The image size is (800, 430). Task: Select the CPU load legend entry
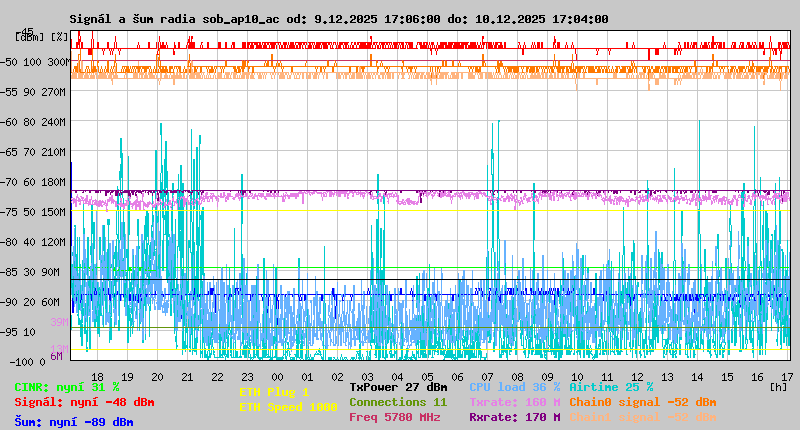point(514,387)
